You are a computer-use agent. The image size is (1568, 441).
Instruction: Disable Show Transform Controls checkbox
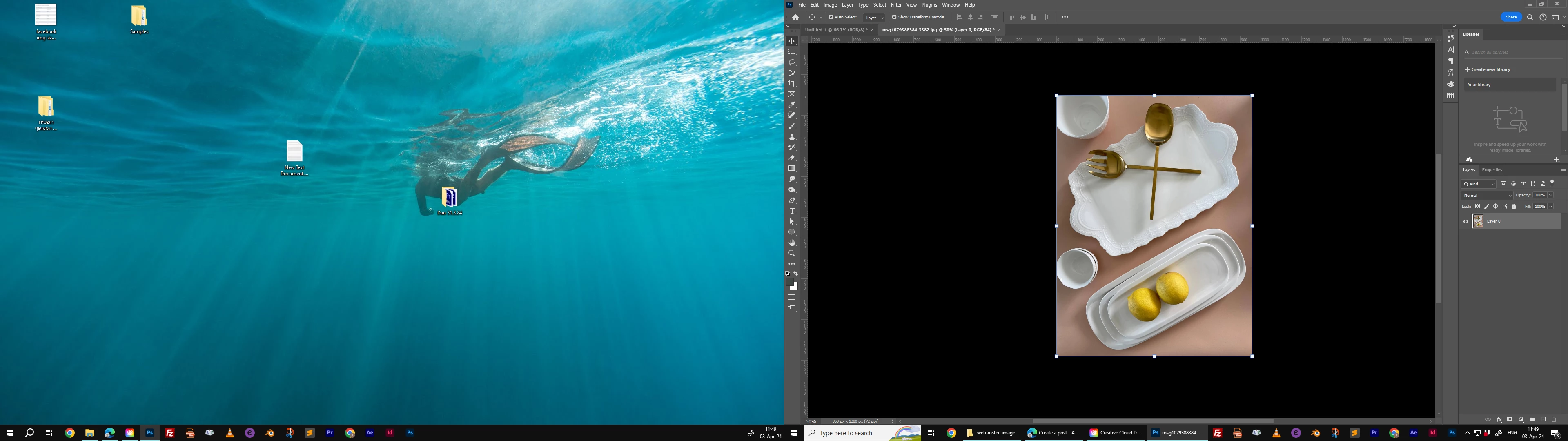tap(894, 17)
